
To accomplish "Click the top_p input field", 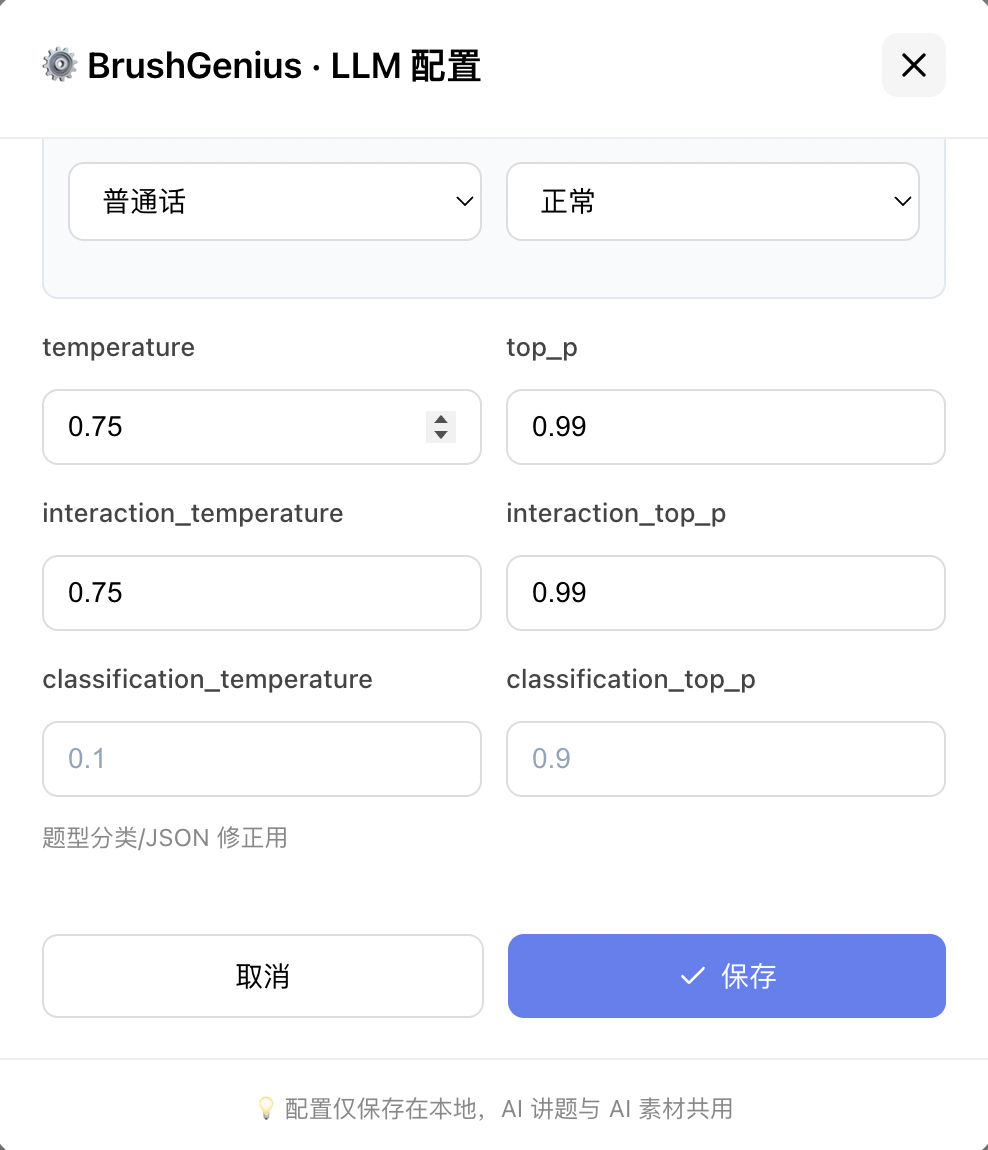I will (x=725, y=427).
